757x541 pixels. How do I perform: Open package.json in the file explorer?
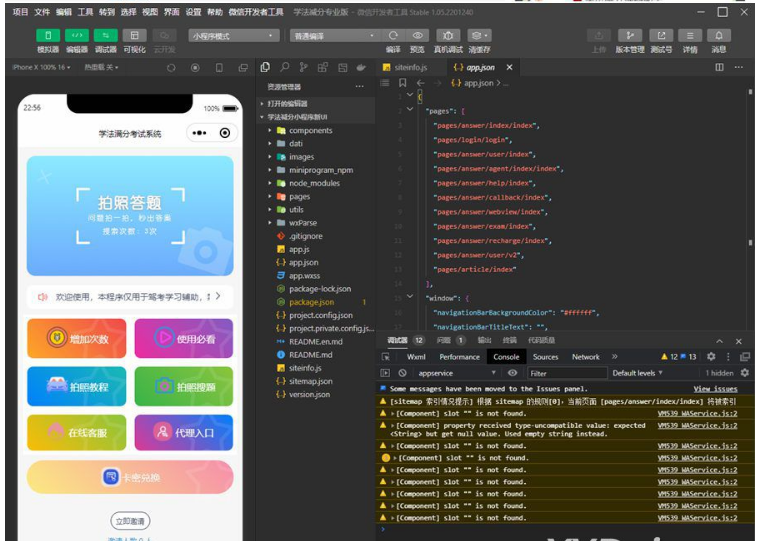(x=311, y=301)
